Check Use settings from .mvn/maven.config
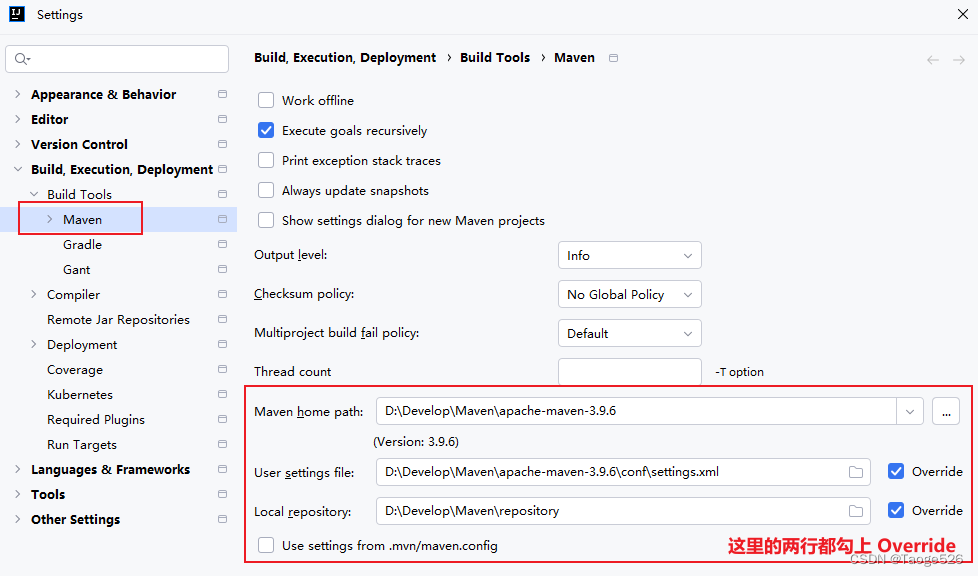 [266, 545]
